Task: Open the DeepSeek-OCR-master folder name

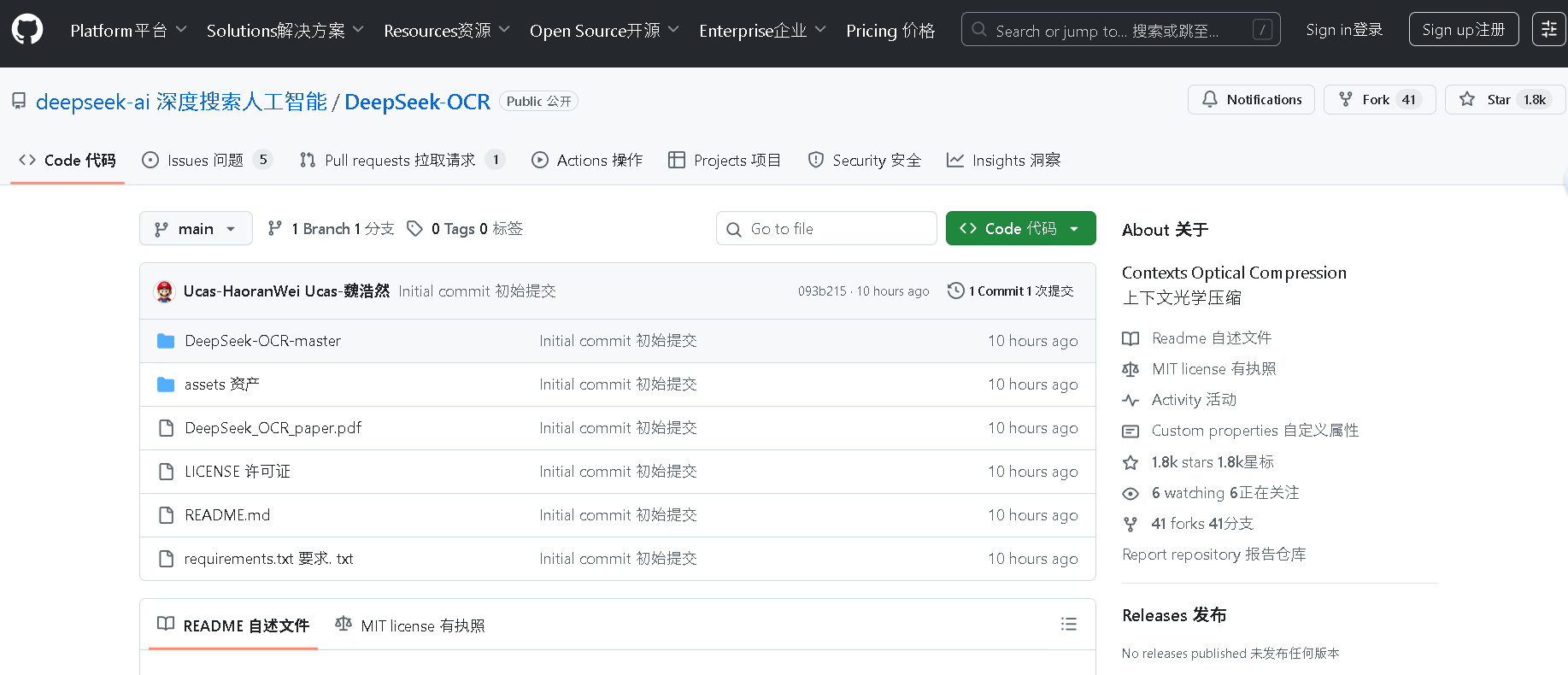Action: point(263,341)
